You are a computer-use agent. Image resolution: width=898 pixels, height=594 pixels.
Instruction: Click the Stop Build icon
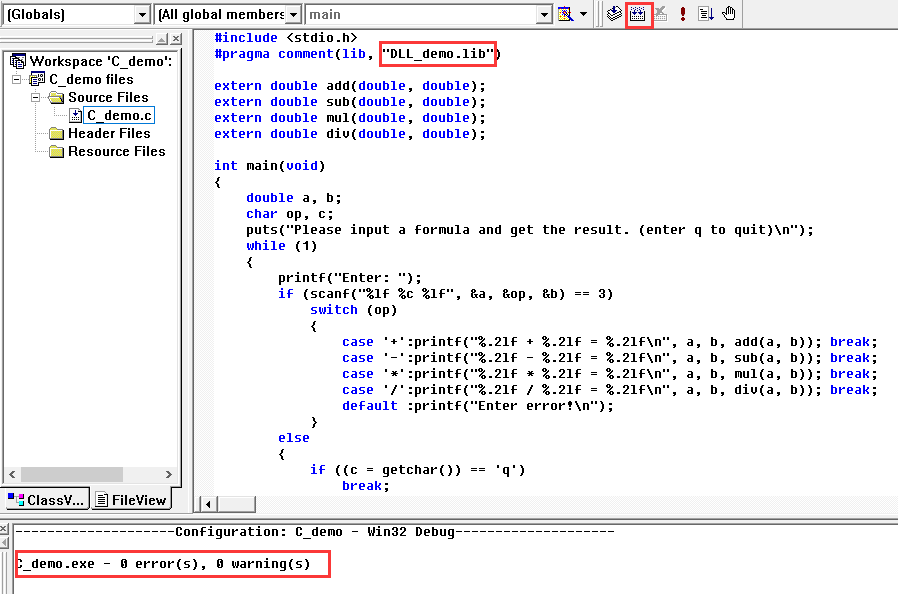660,14
